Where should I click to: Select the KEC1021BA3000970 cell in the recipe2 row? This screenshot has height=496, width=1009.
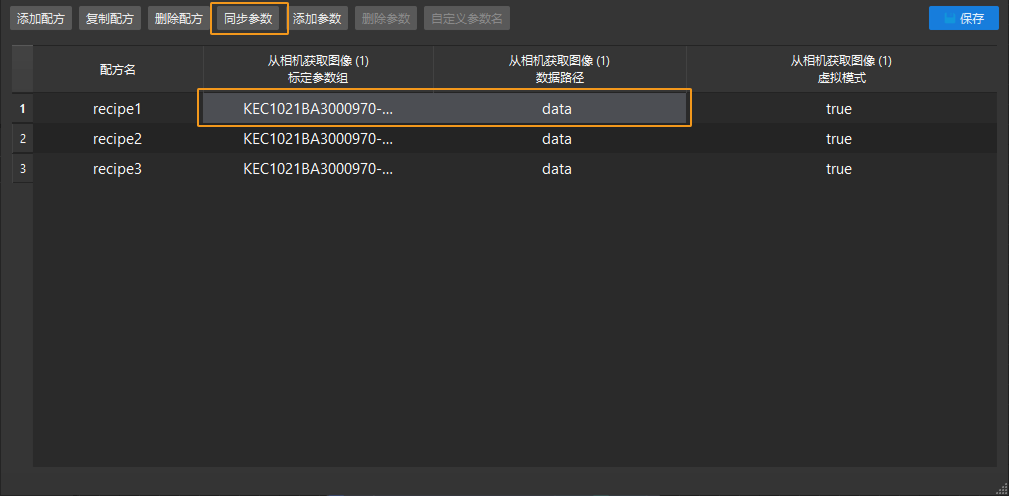pos(318,138)
